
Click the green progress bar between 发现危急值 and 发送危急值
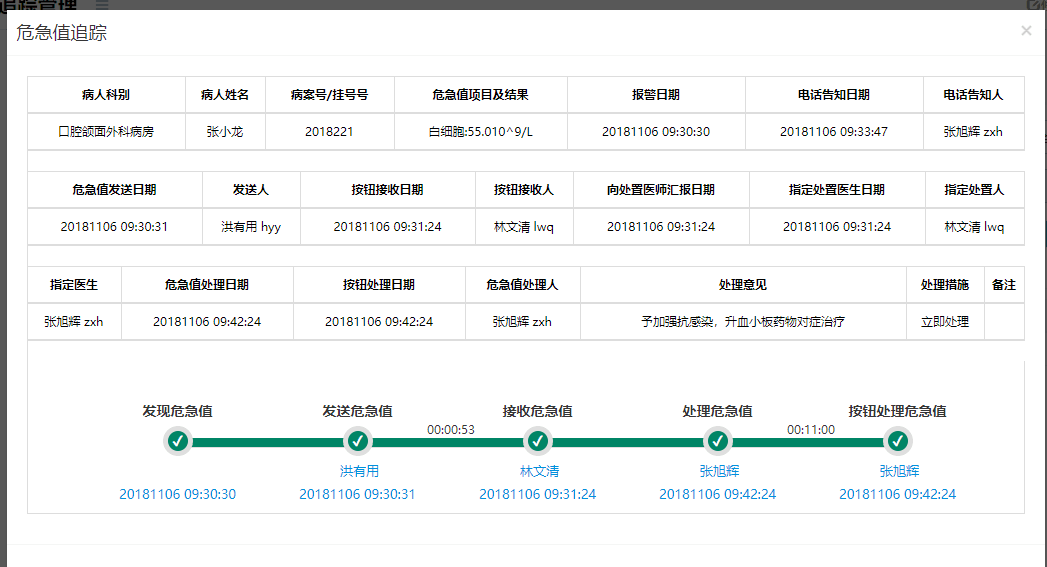coord(267,442)
